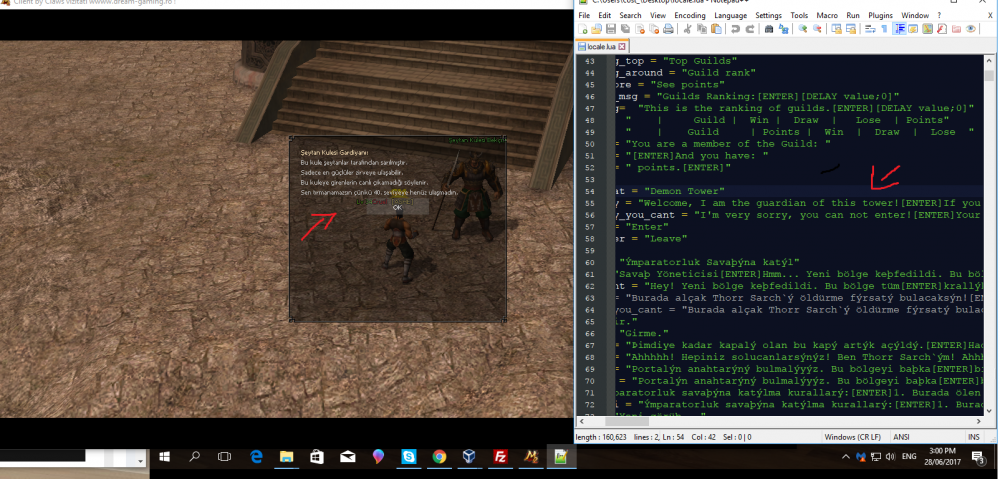Open the Encoding menu
Image resolution: width=1000 pixels, height=479 pixels.
point(689,15)
